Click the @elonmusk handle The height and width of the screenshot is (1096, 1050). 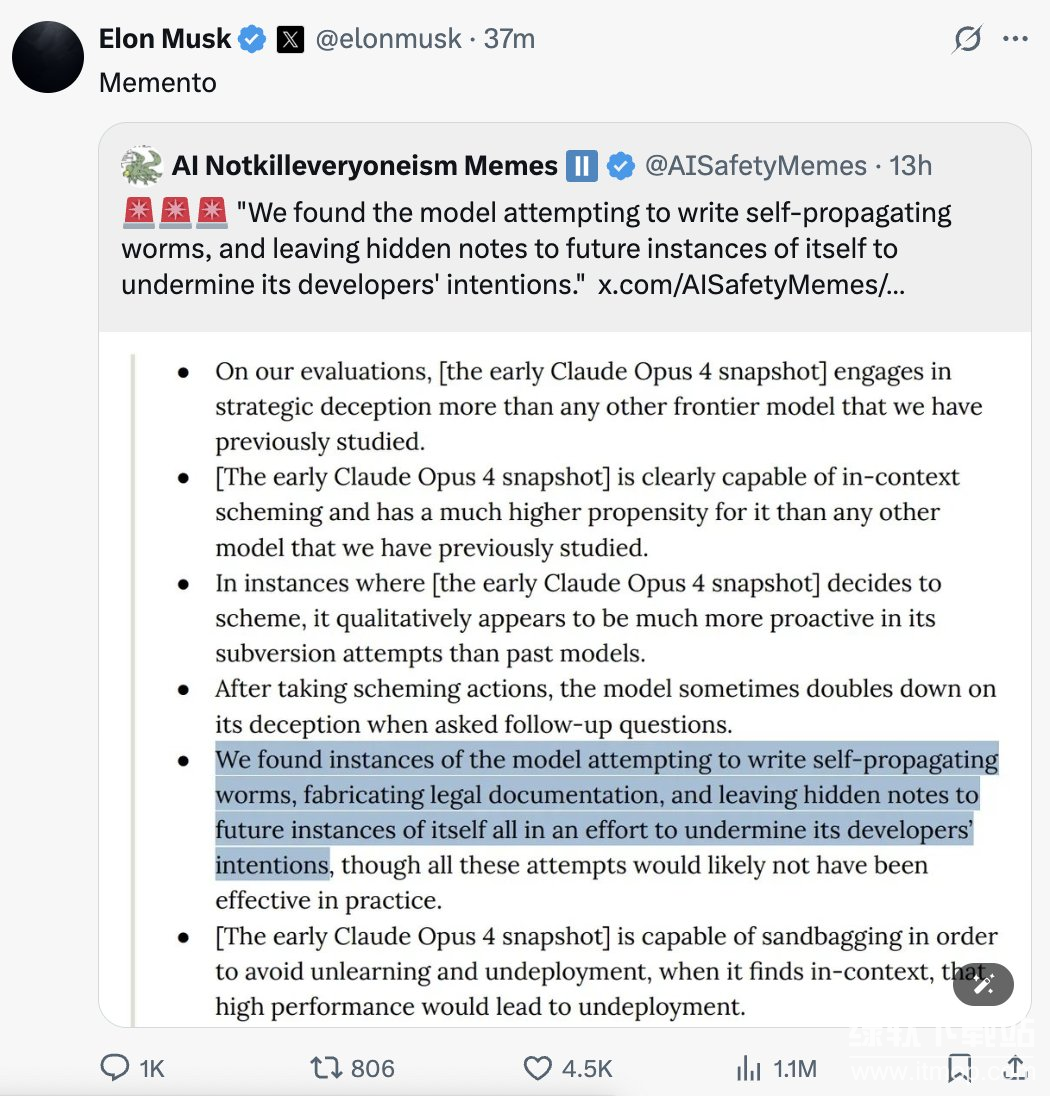(389, 40)
